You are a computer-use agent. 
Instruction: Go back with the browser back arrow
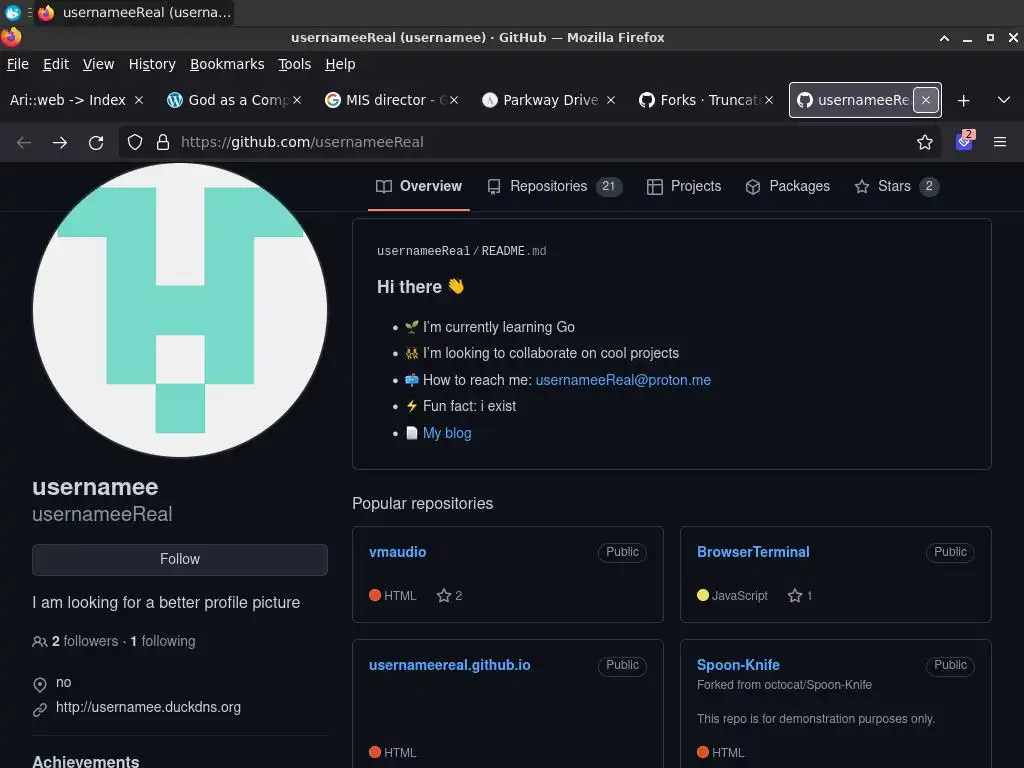[x=24, y=142]
